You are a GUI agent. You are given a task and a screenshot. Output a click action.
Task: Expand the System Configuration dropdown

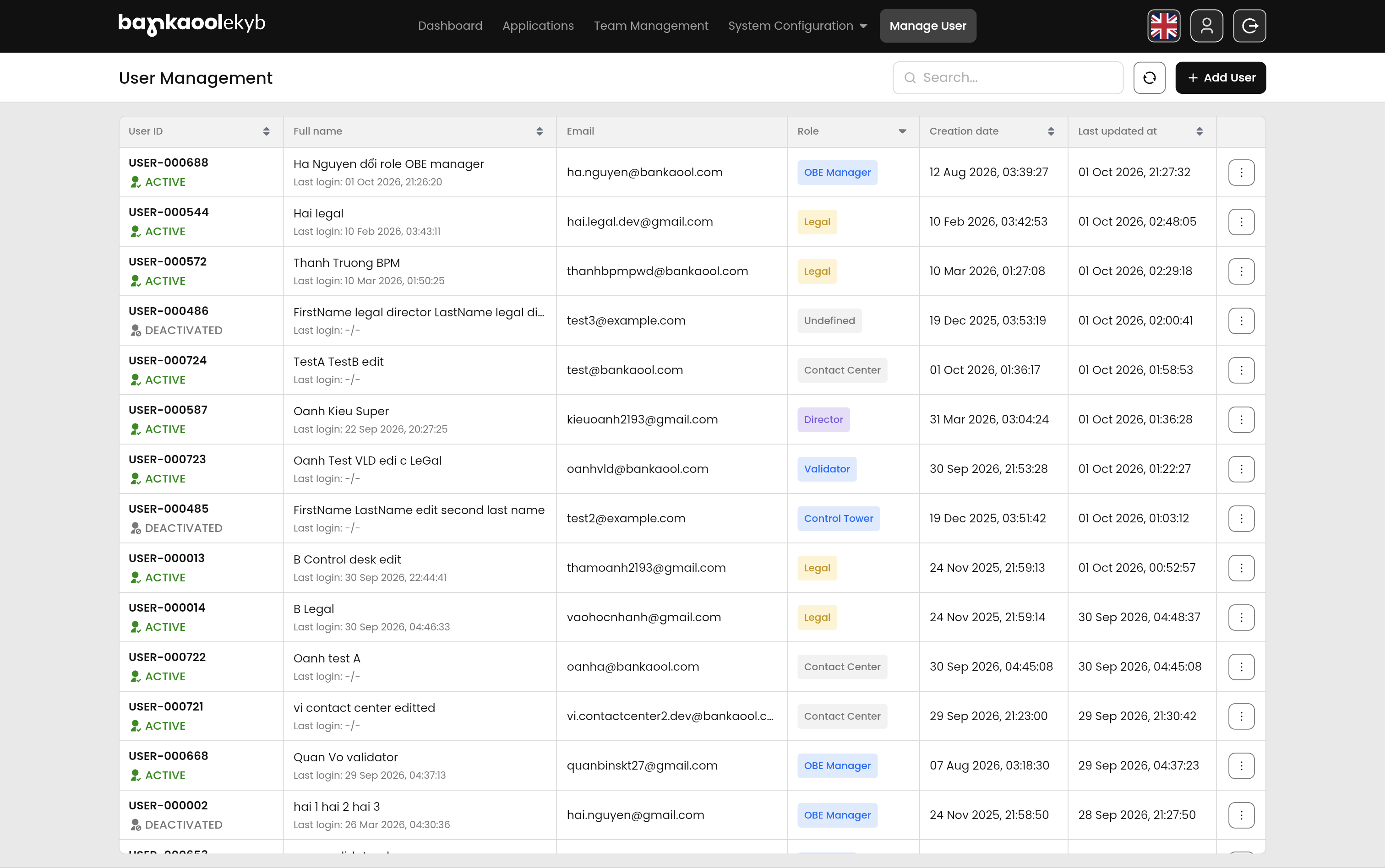click(797, 26)
